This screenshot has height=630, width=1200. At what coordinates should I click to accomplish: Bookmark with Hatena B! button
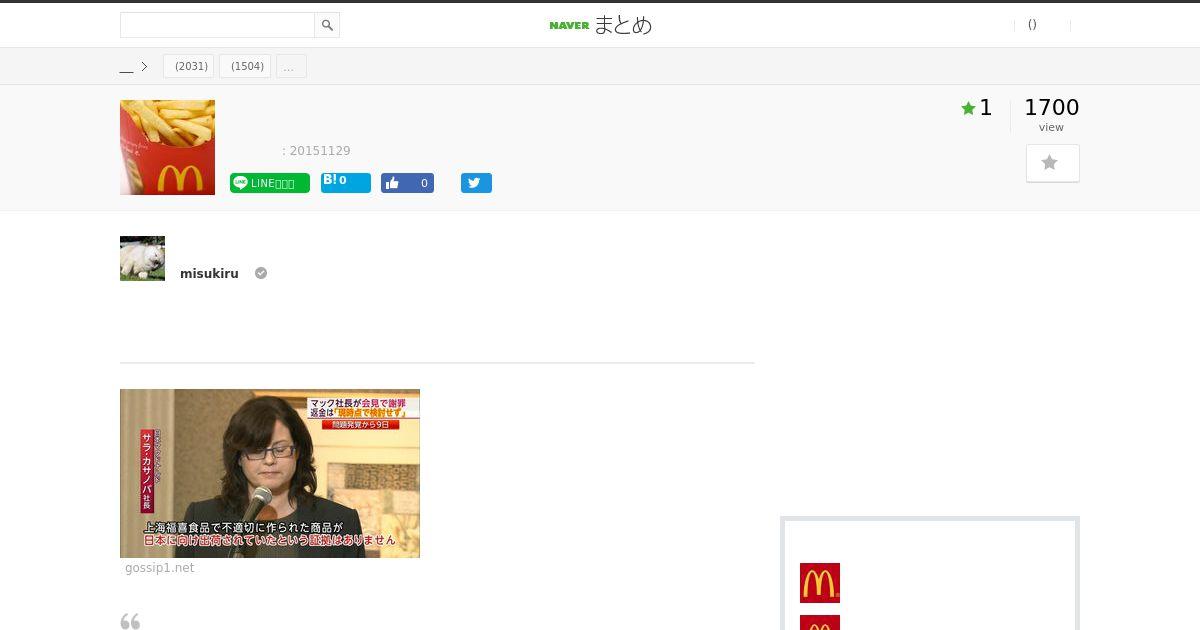tap(346, 182)
